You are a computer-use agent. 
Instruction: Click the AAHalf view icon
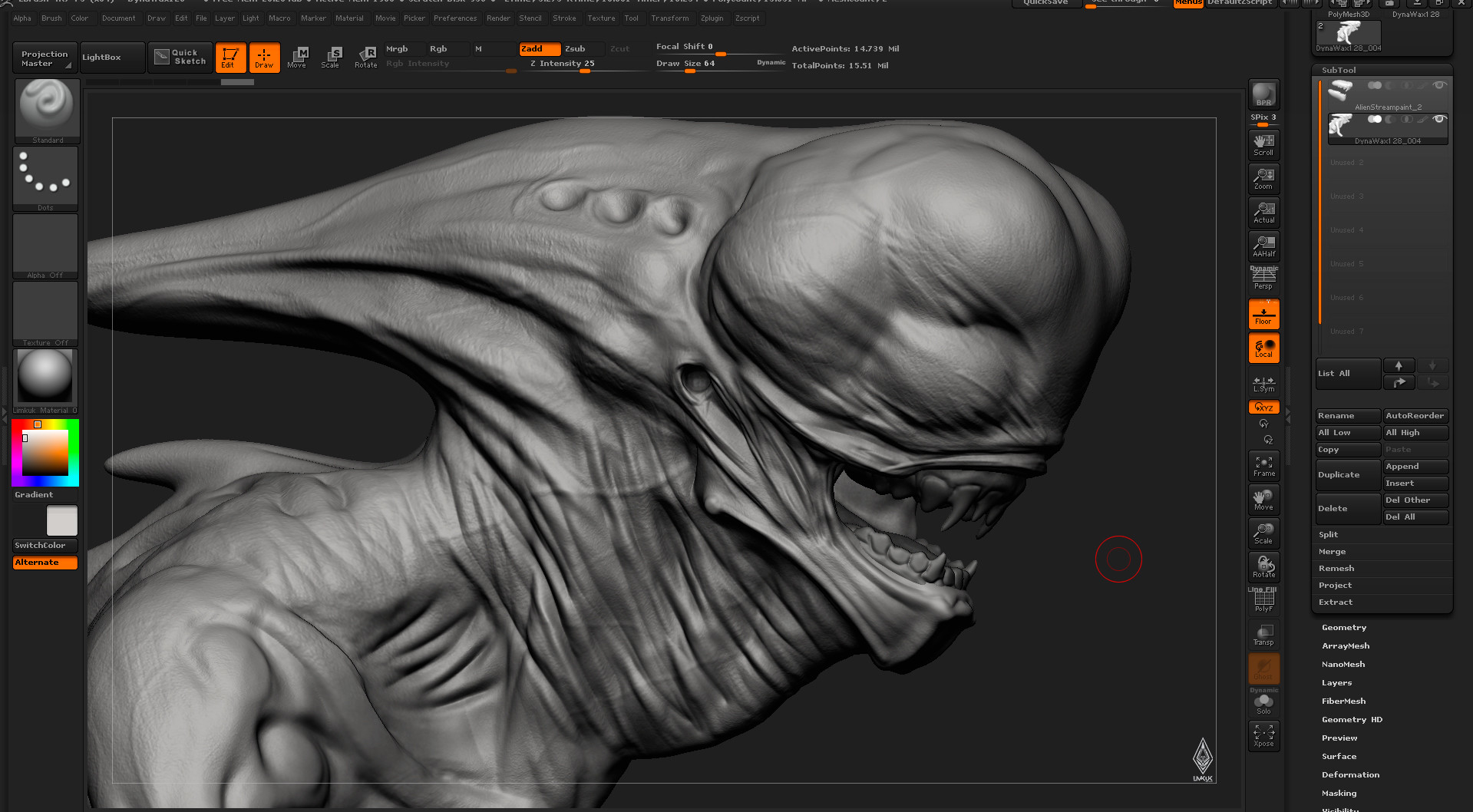(1263, 246)
